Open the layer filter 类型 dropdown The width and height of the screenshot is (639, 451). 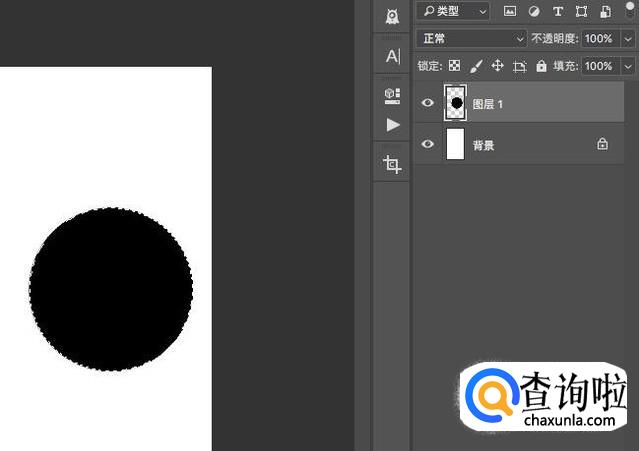(x=454, y=11)
